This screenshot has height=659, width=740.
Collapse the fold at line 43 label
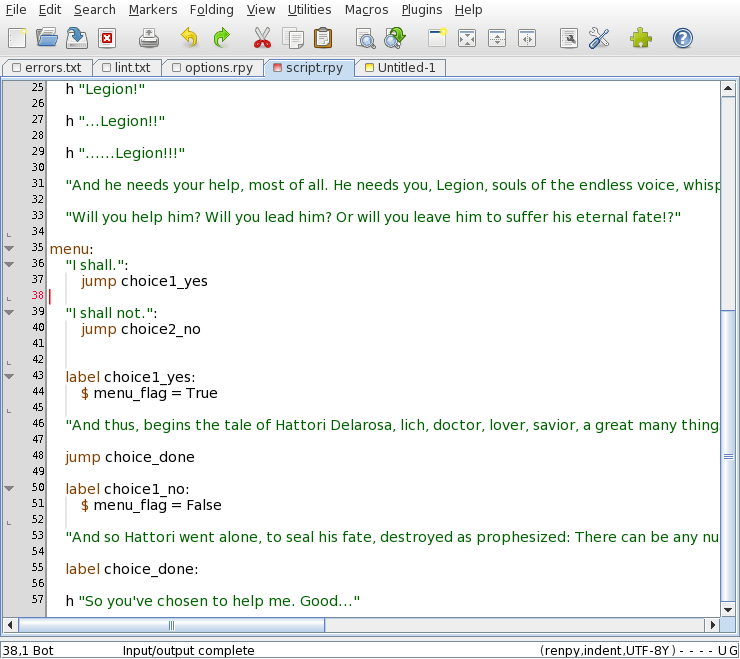click(x=9, y=376)
